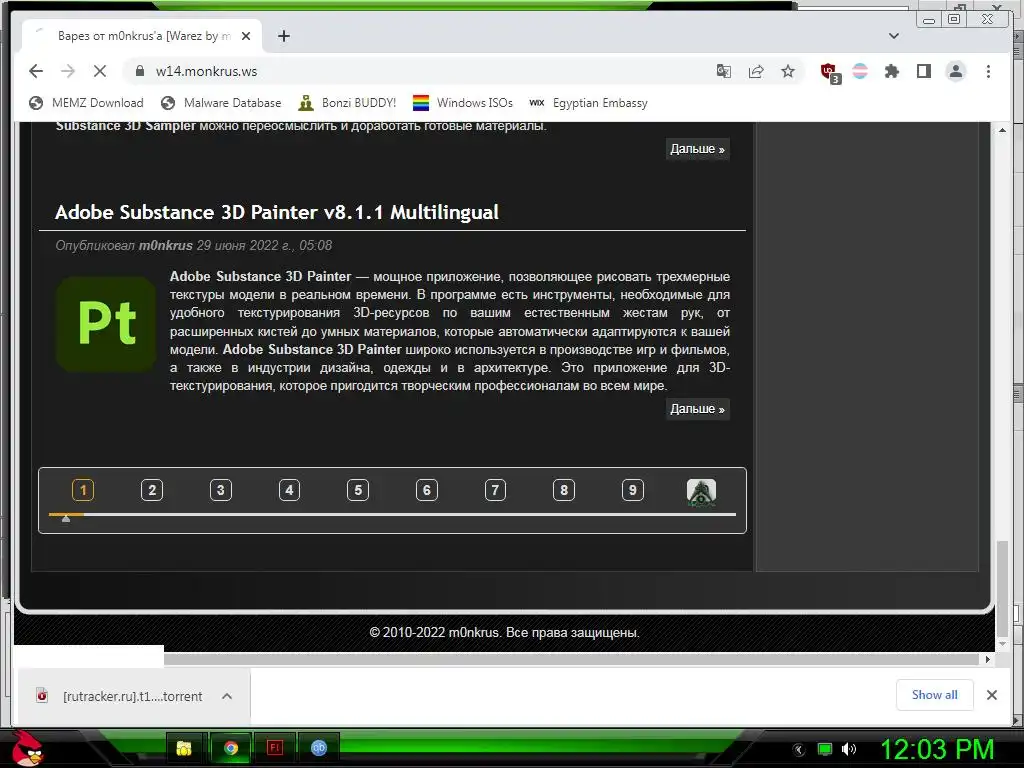
Task: Open Egyptian Embassy bookmark
Action: coord(588,103)
